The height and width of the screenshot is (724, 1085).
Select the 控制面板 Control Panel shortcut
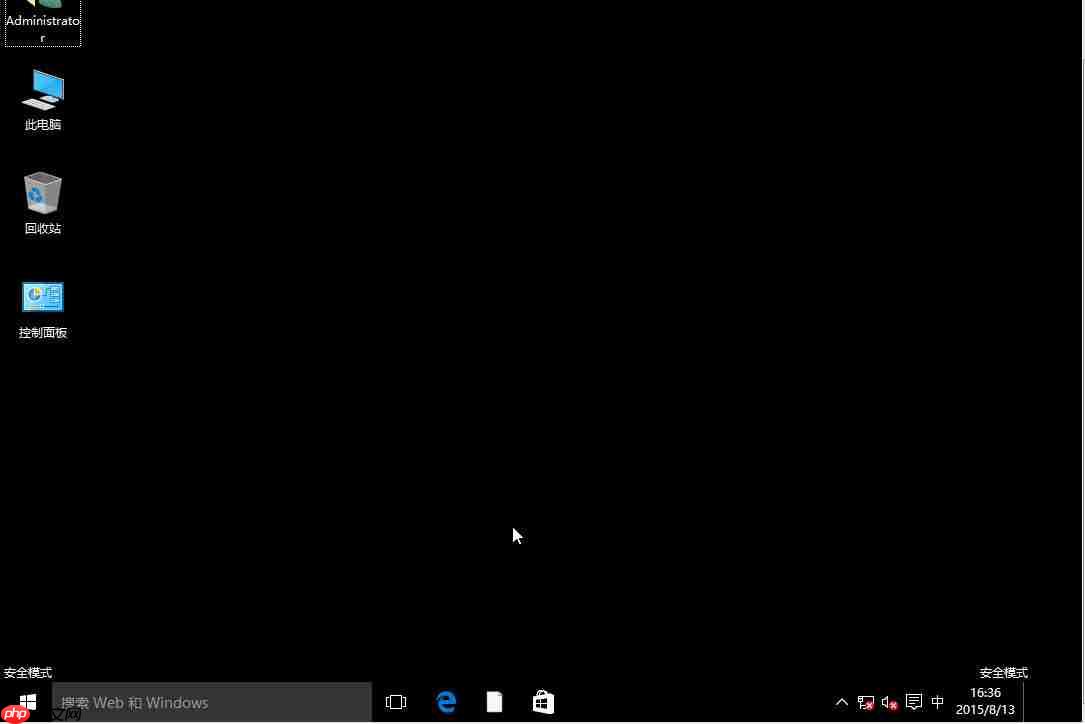43,306
